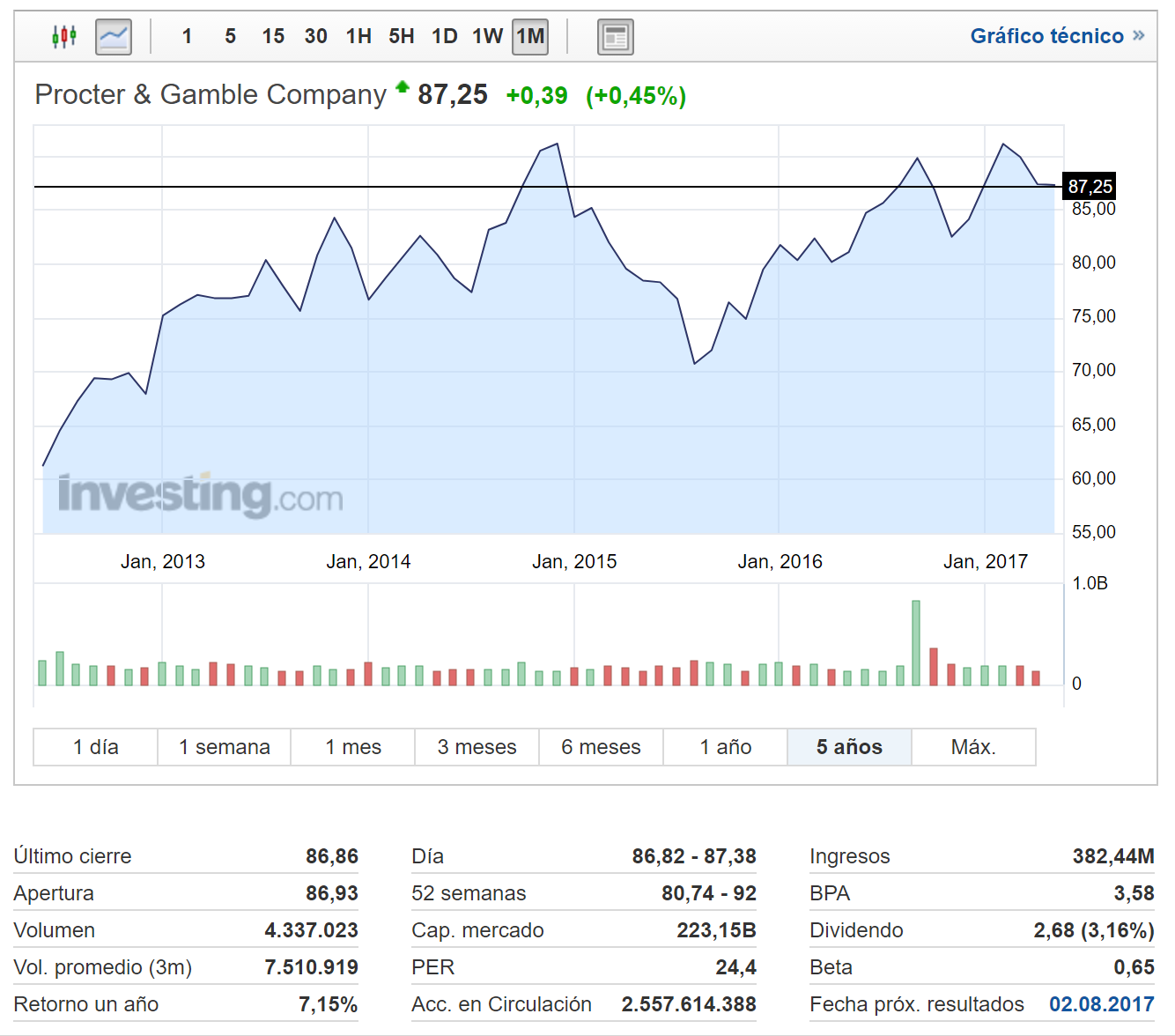Switch to candlestick chart type

coord(64,37)
